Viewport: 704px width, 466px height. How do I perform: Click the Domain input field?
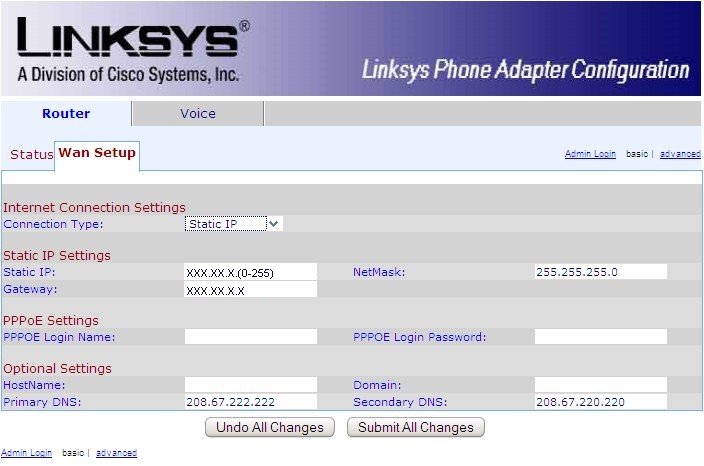[600, 385]
